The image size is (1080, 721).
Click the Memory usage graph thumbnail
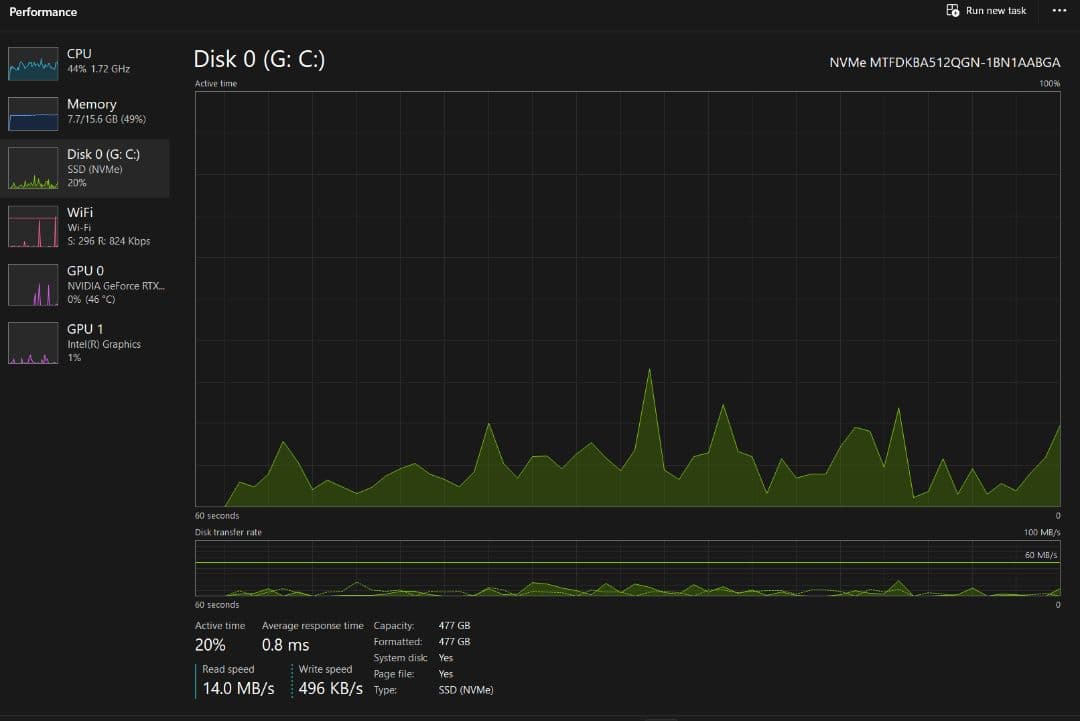pos(33,114)
